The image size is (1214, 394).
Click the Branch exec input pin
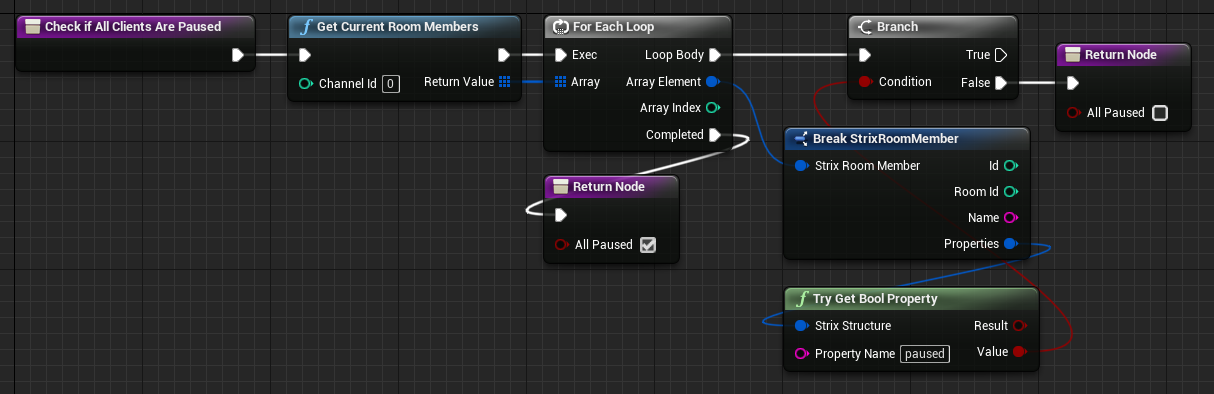point(864,55)
